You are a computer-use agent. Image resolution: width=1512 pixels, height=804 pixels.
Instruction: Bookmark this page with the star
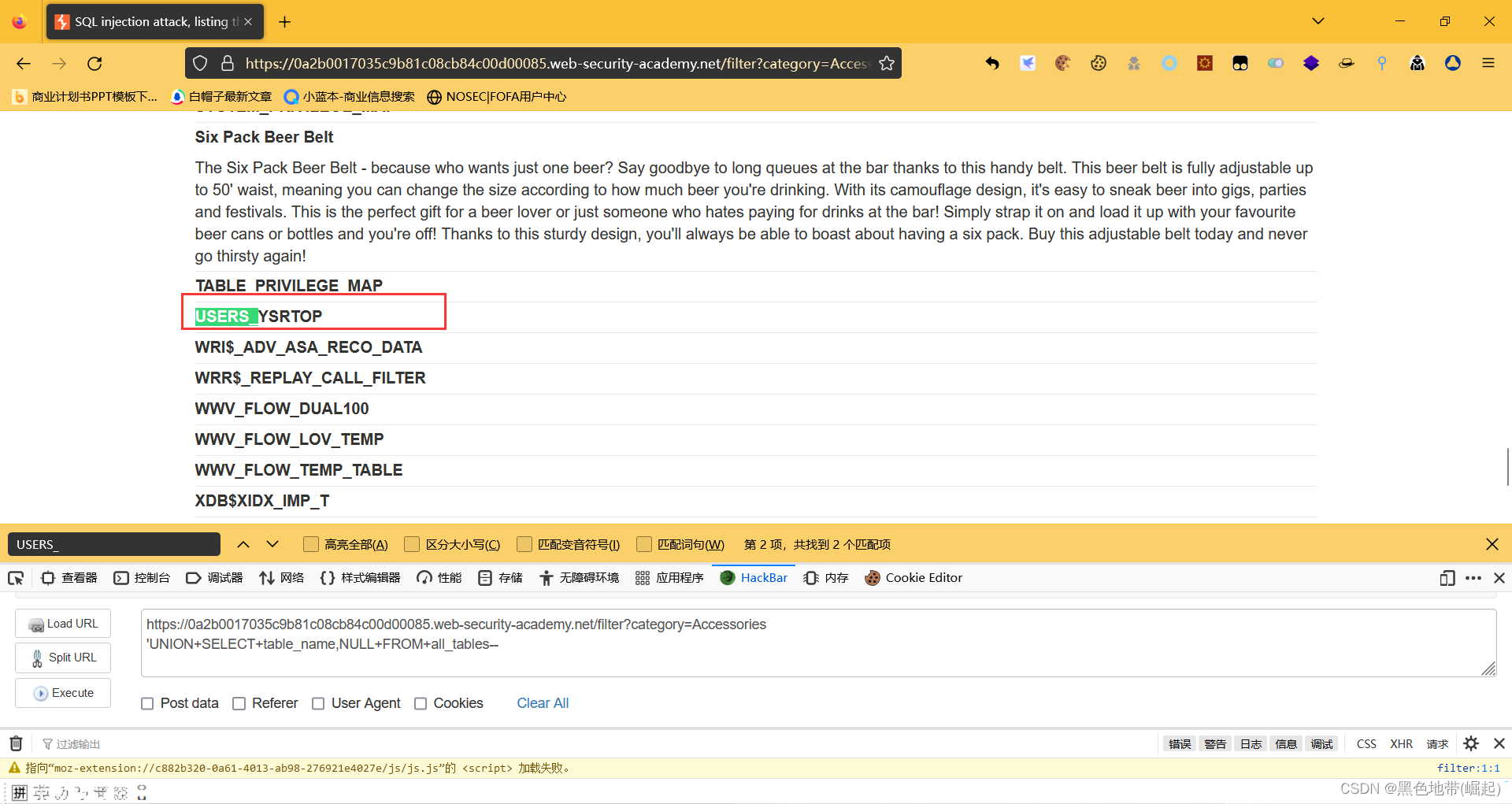click(x=887, y=64)
